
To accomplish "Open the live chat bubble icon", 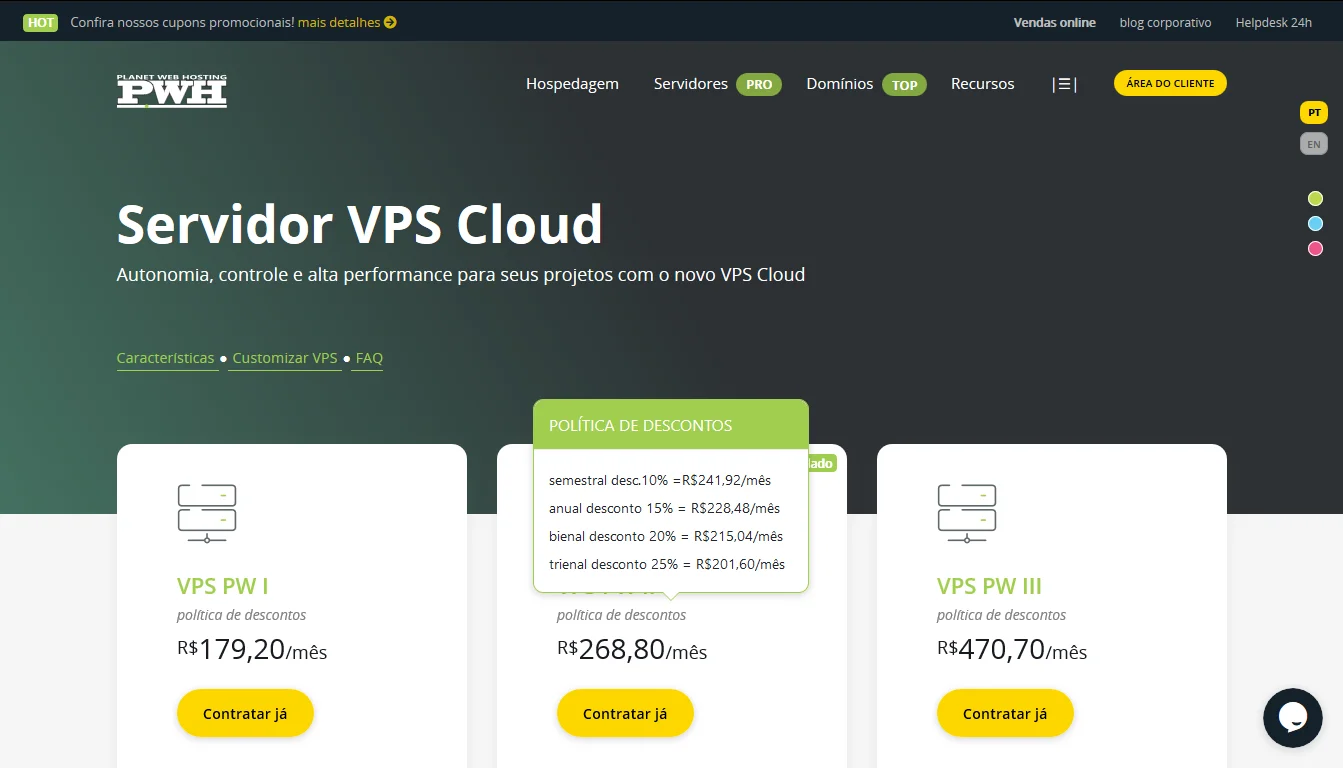I will coord(1292,717).
